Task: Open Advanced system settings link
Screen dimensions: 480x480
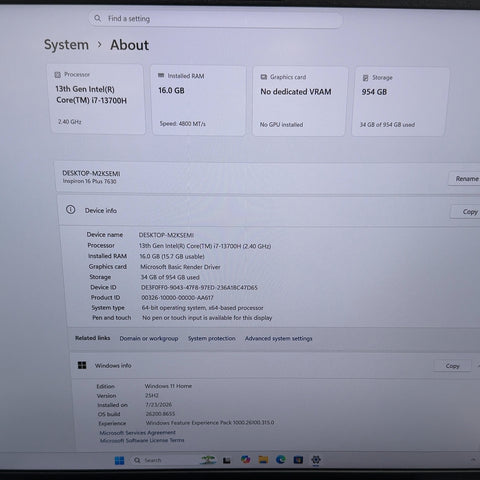Action: (279, 339)
